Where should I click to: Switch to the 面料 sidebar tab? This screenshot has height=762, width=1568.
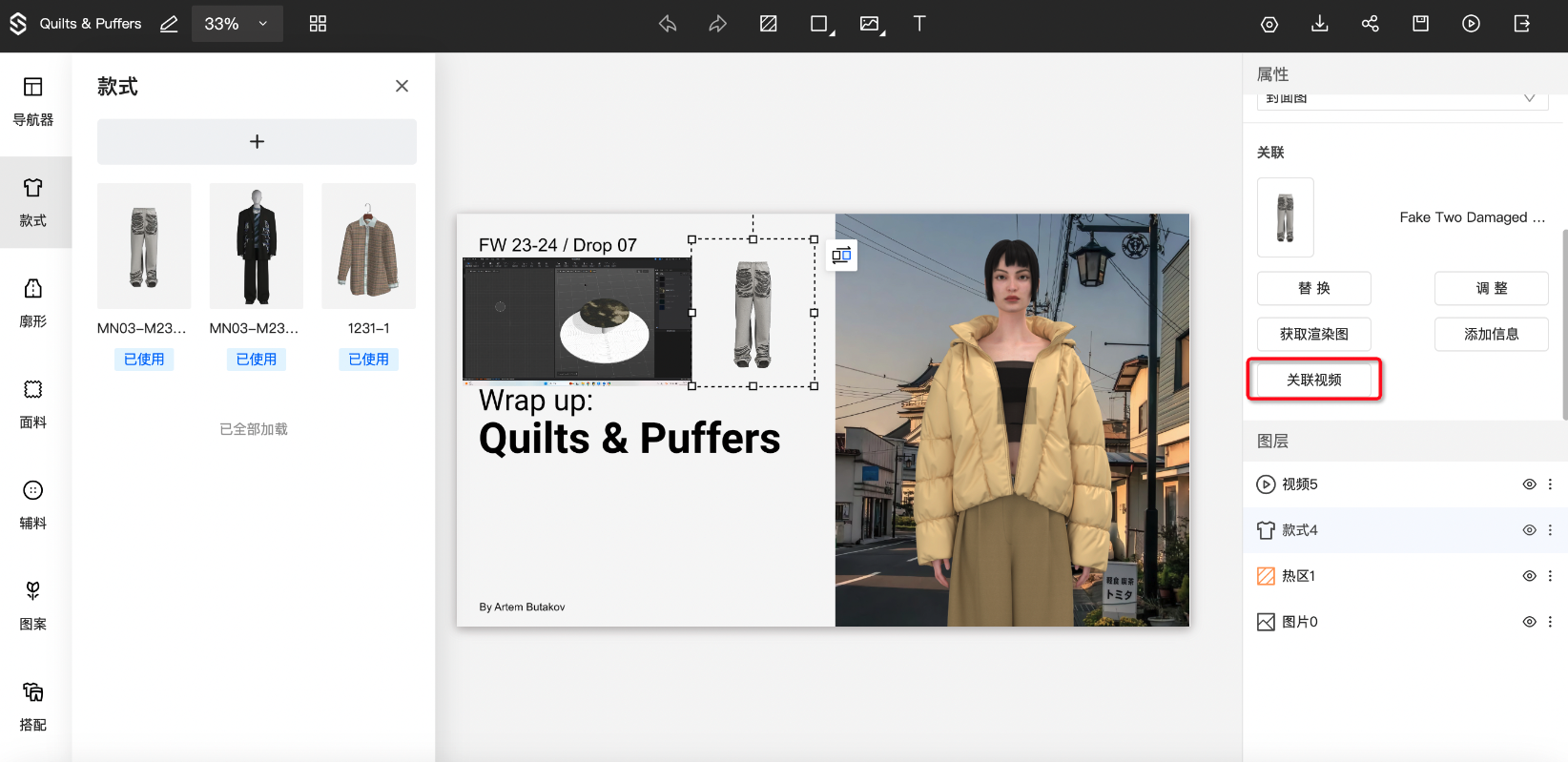tap(33, 402)
